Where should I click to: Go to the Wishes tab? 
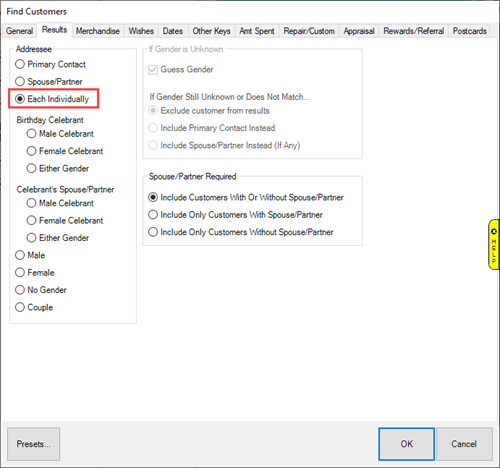click(141, 31)
